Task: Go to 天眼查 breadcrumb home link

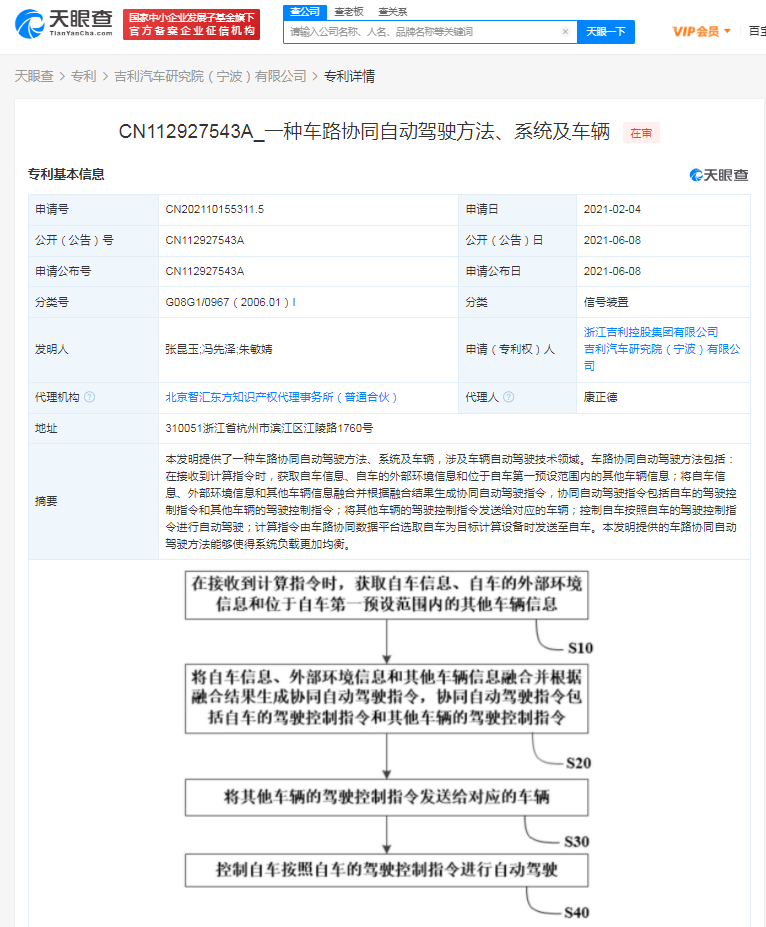Action: [x=34, y=76]
